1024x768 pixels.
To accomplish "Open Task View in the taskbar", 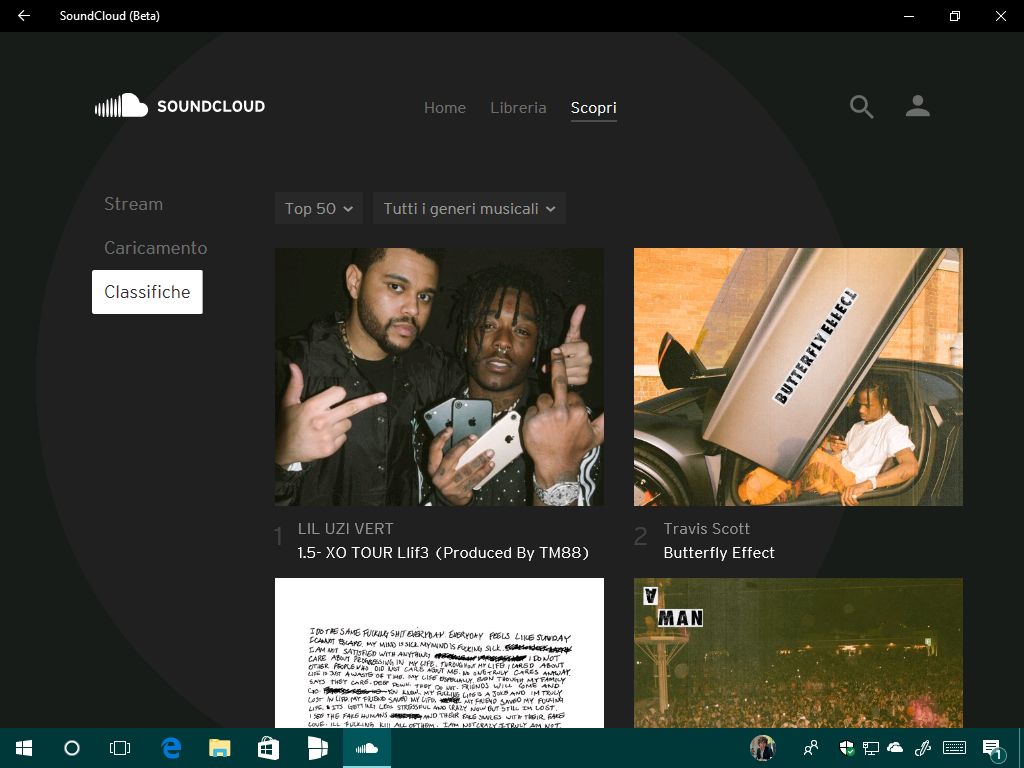I will [x=120, y=748].
